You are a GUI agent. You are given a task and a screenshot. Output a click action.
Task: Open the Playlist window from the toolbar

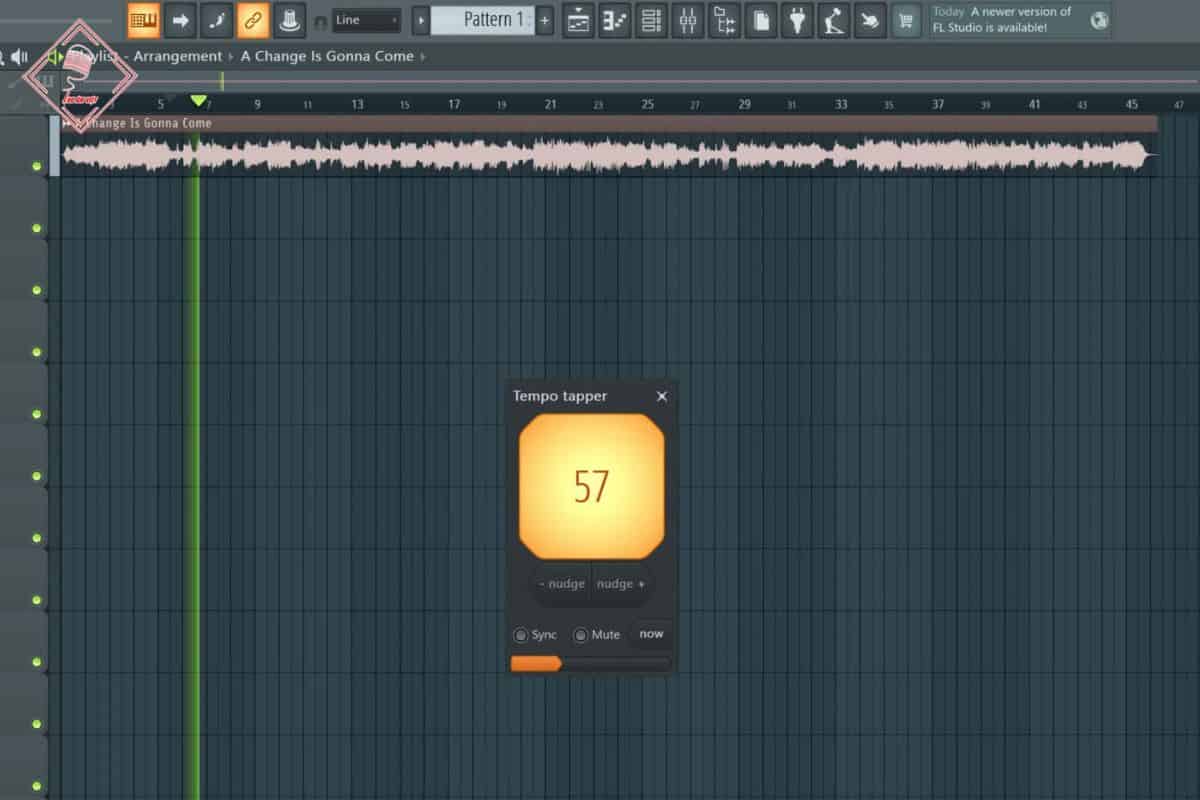(578, 22)
